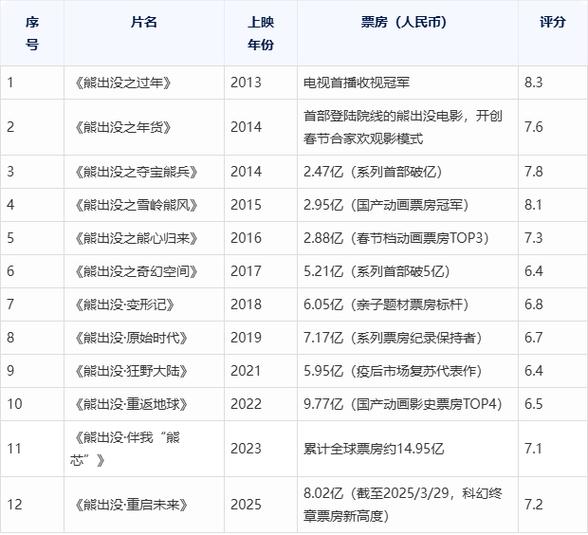This screenshot has width=588, height=535.
Task: Select the title 《熊出没之雪岭熊风》
Action: click(x=136, y=205)
